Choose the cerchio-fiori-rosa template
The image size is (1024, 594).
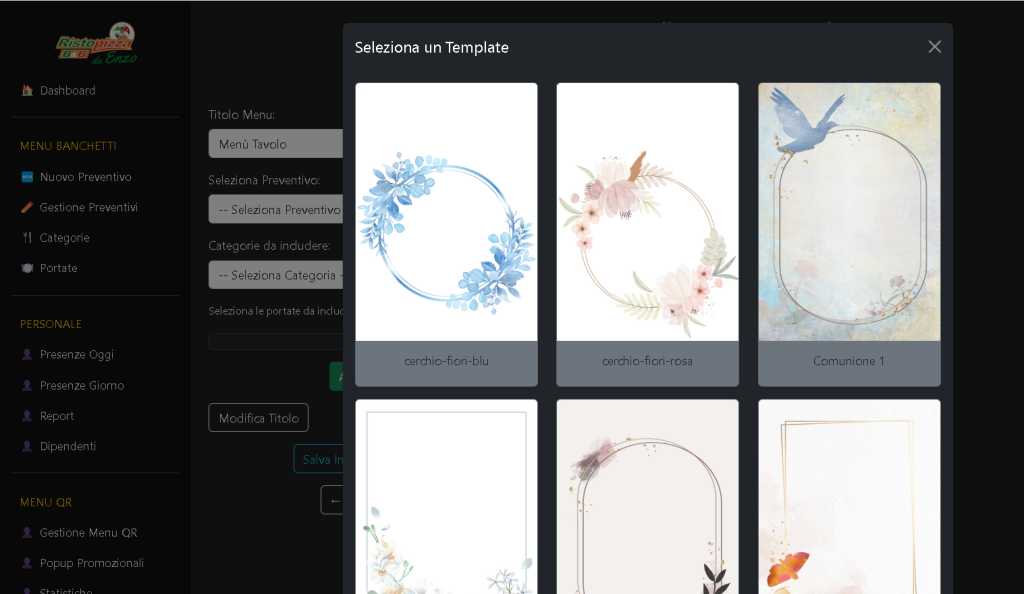coord(647,234)
